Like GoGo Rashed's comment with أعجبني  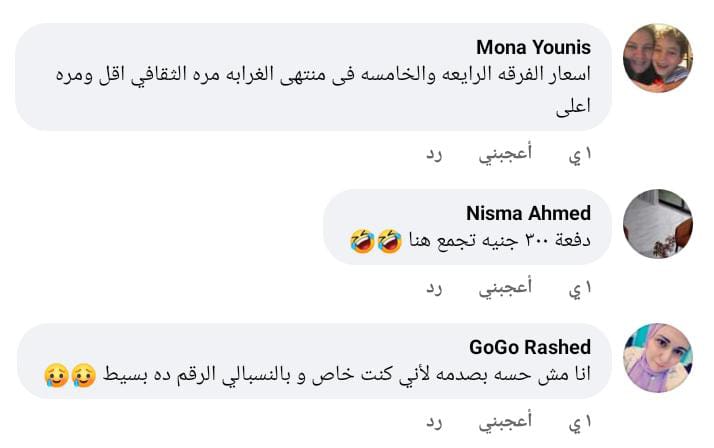click(x=505, y=422)
